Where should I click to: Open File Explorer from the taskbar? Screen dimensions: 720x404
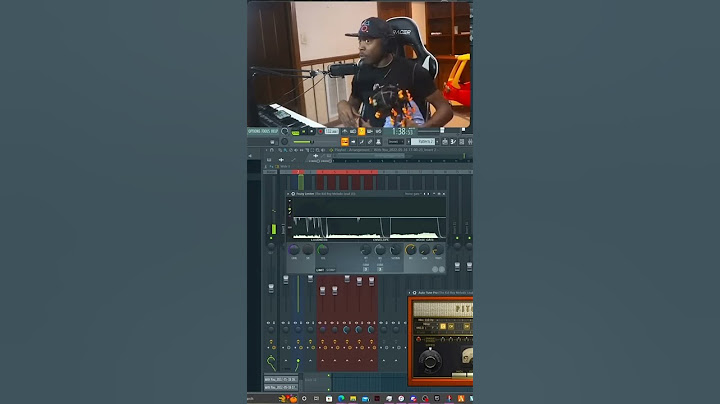(x=353, y=398)
